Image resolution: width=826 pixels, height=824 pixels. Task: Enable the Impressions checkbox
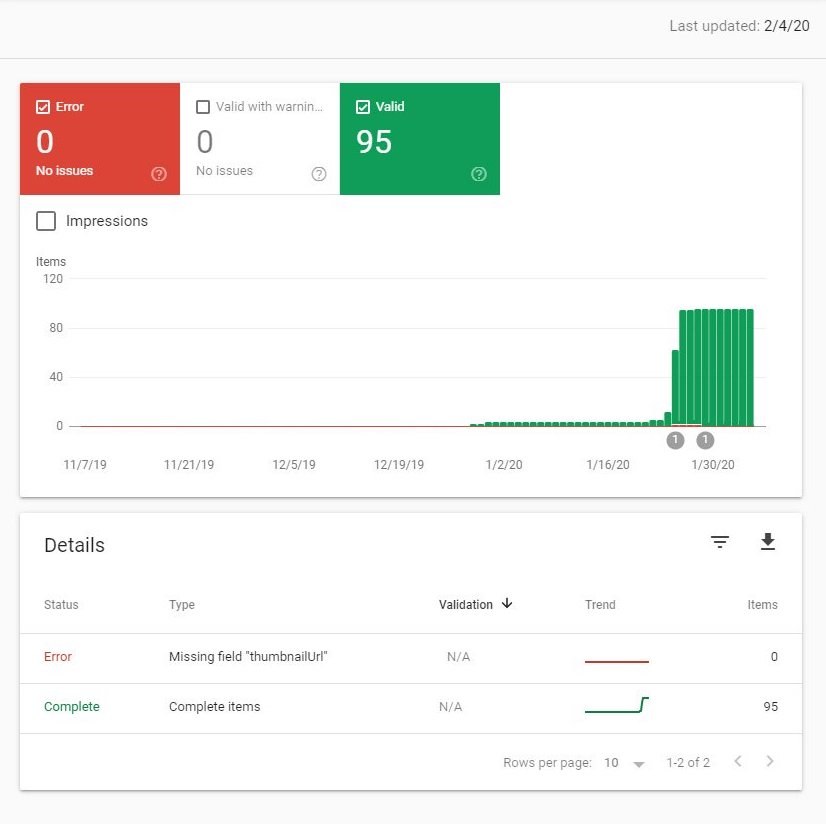(x=46, y=221)
